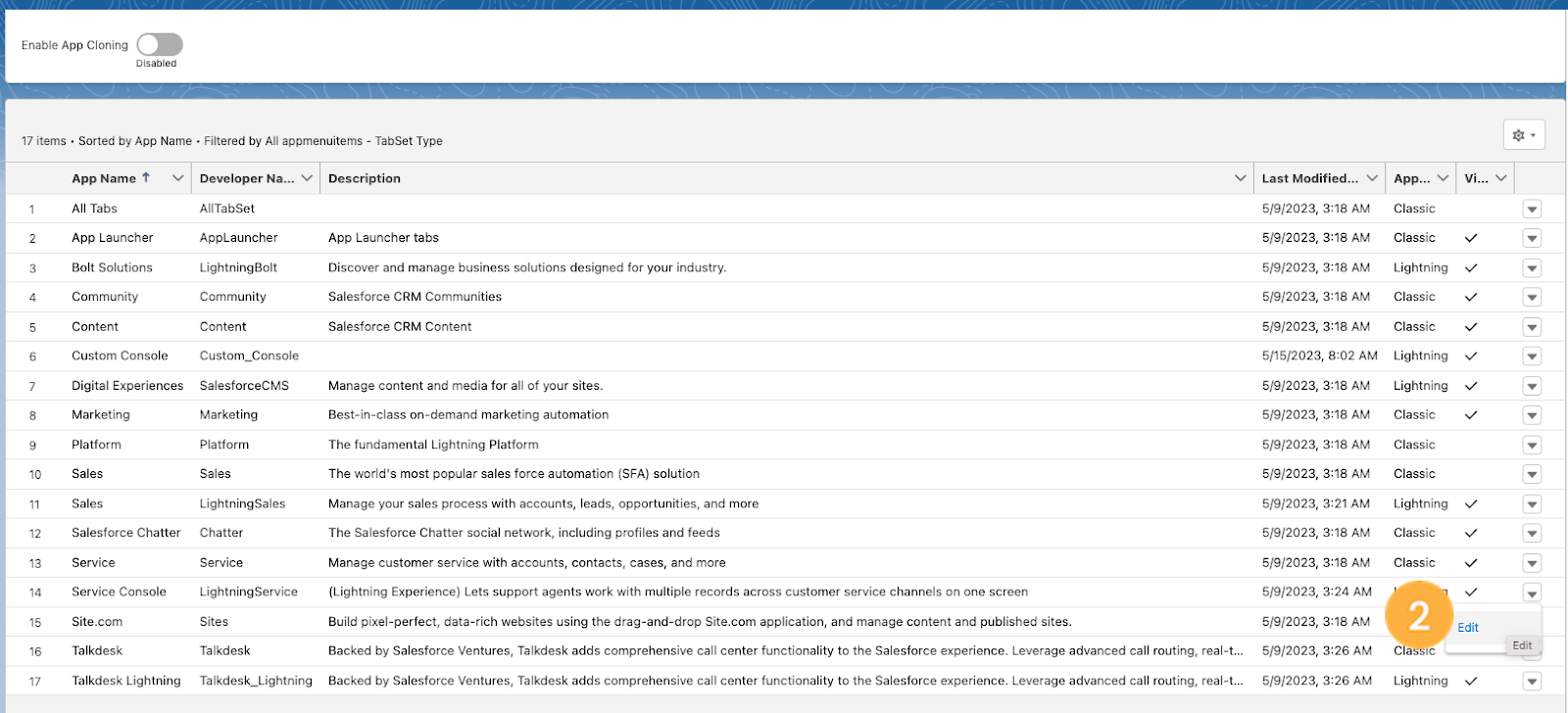The image size is (1568, 713).
Task: Show the actions dropdown for Custom Console
Action: pos(1532,356)
